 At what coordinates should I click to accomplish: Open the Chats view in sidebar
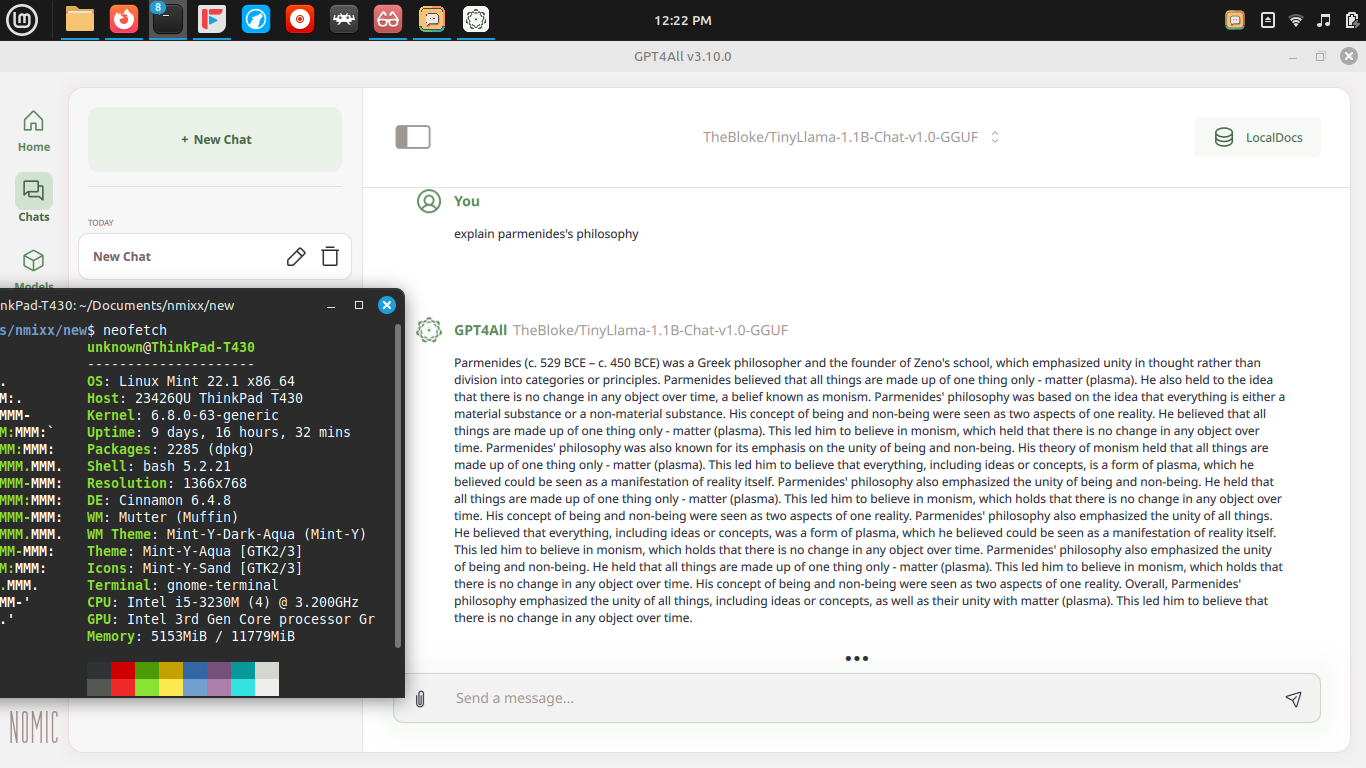pyautogui.click(x=33, y=199)
